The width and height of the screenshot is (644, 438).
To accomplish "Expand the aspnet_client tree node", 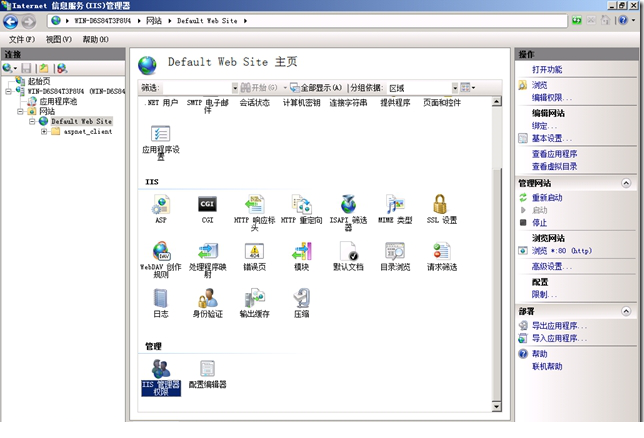I will tap(44, 131).
